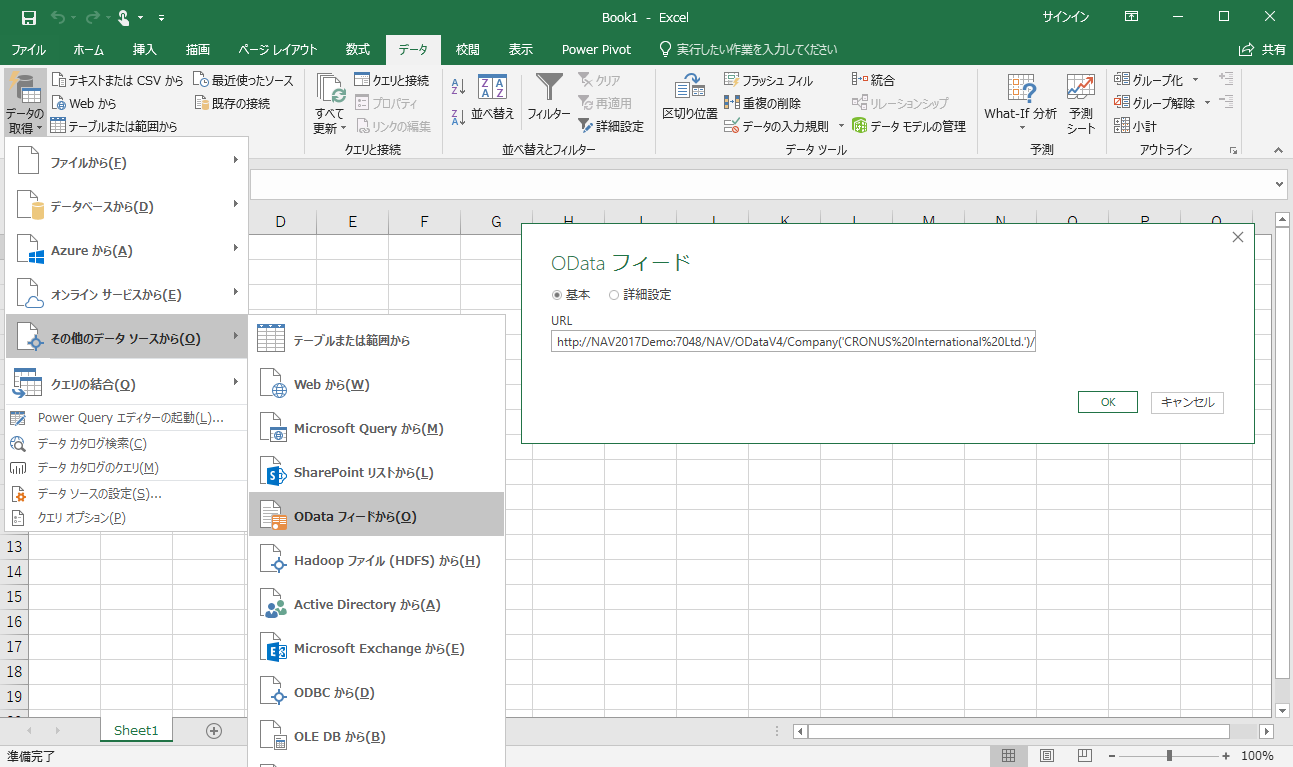This screenshot has height=767, width=1293.
Task: Open the データの取得 dropdown
Action: pyautogui.click(x=24, y=102)
